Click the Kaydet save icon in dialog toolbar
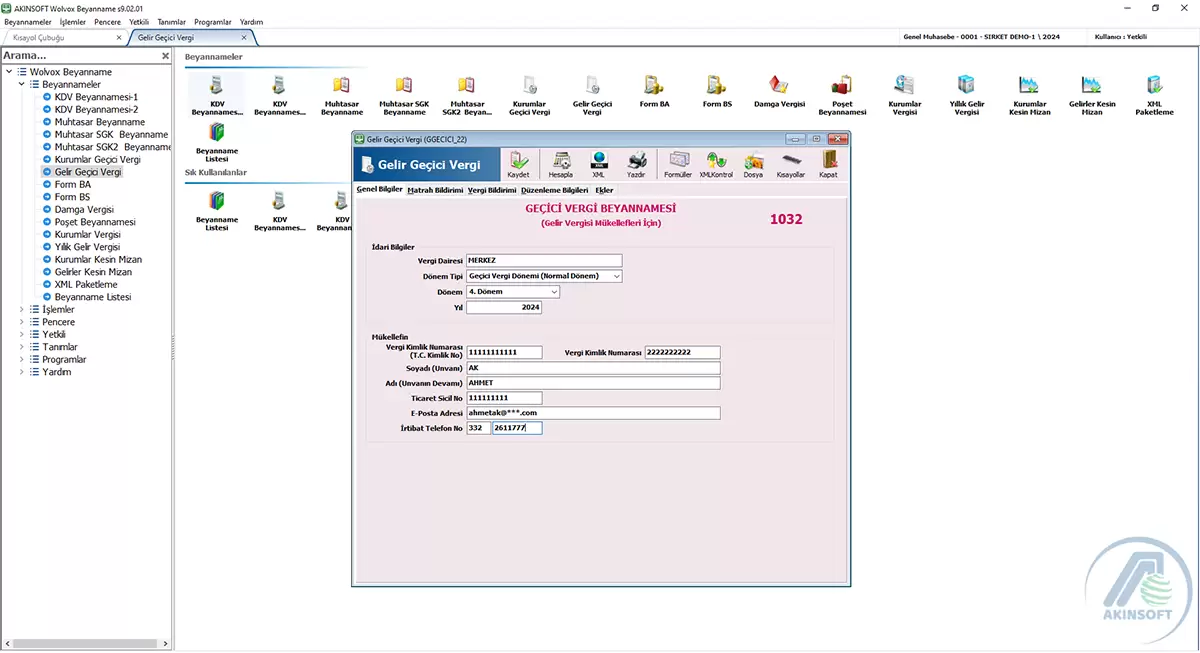 pyautogui.click(x=518, y=163)
